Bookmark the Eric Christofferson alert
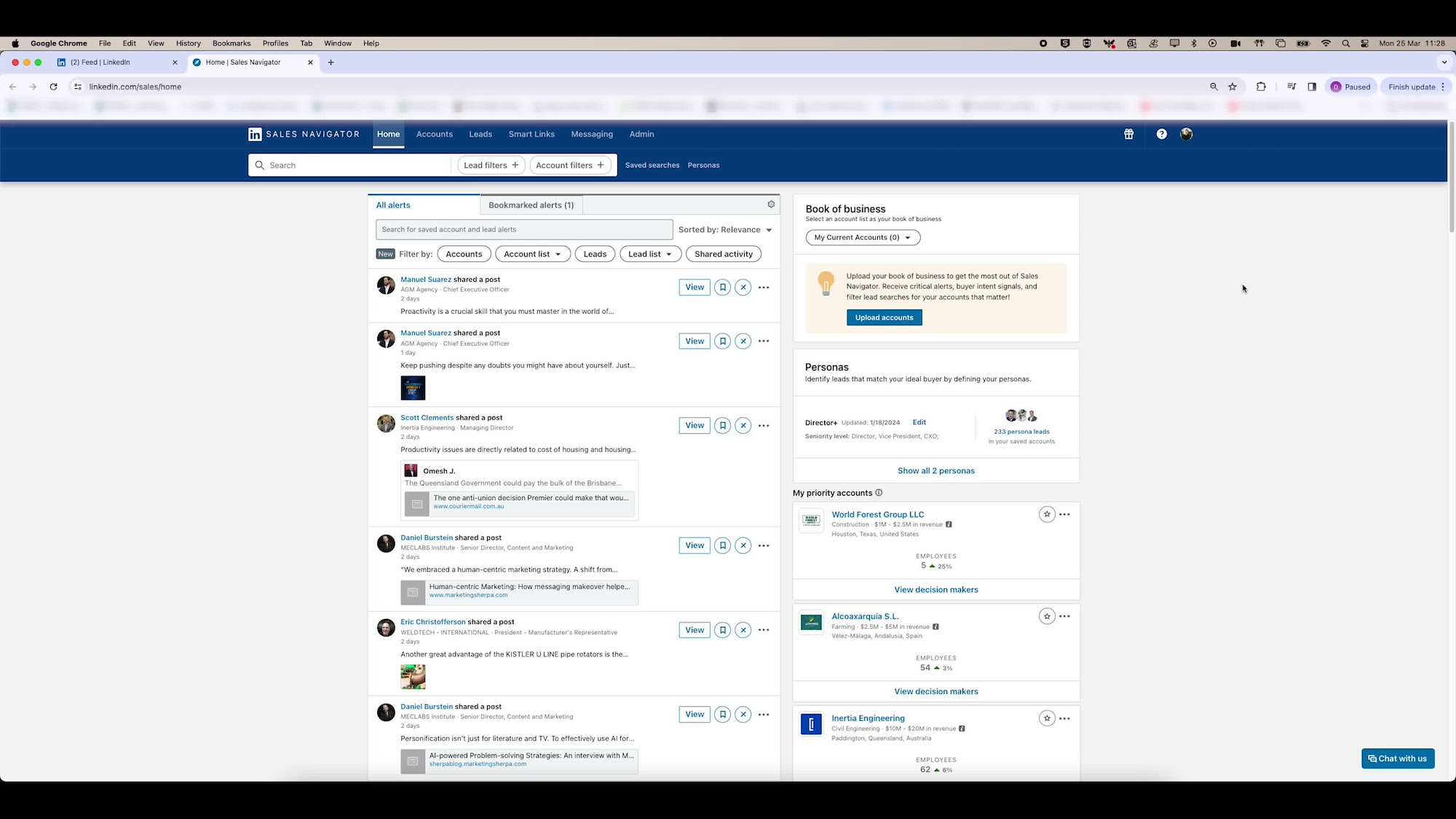 722,630
